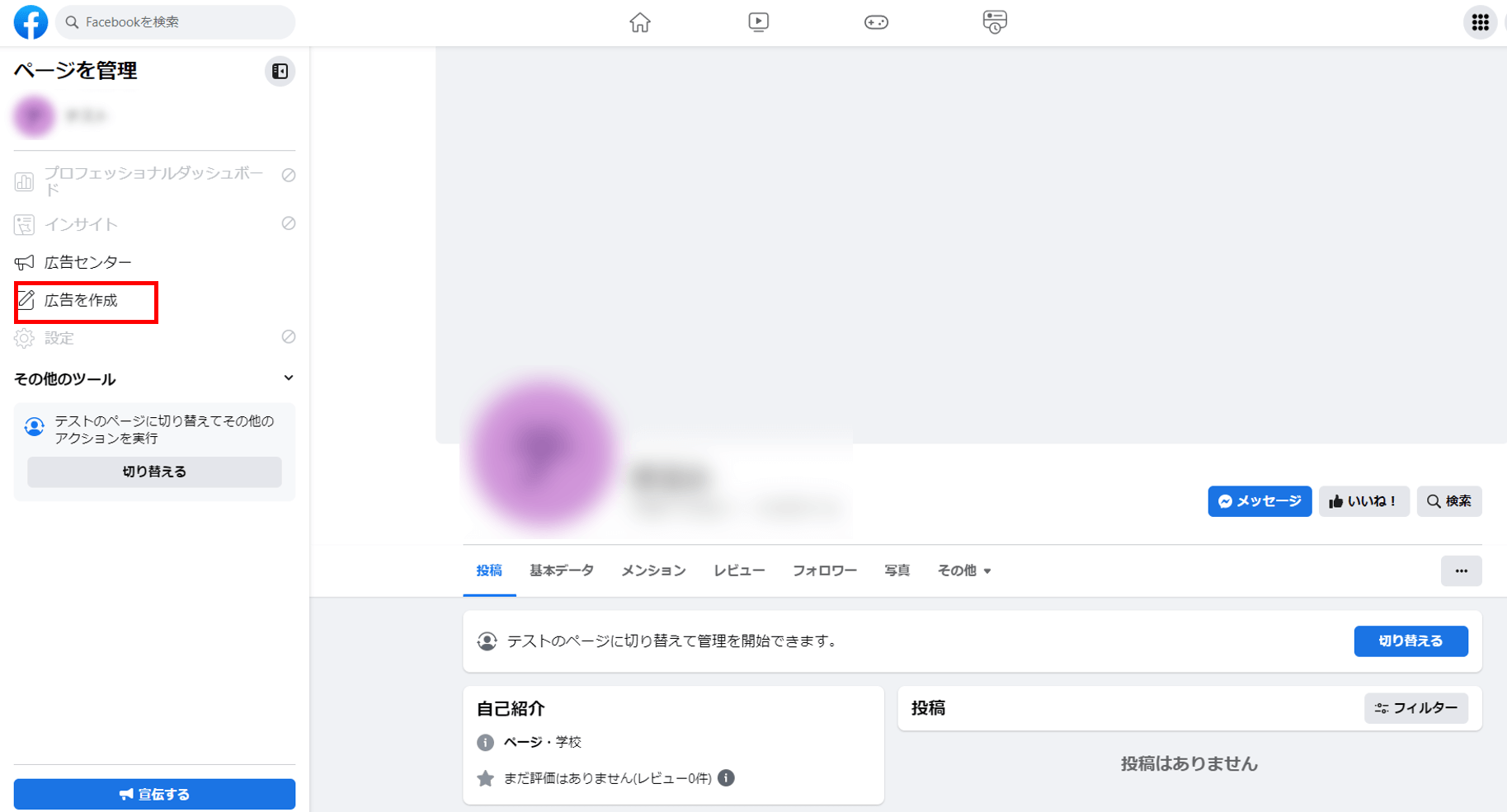Switch to the 基本データ tab
The width and height of the screenshot is (1507, 812).
561,570
